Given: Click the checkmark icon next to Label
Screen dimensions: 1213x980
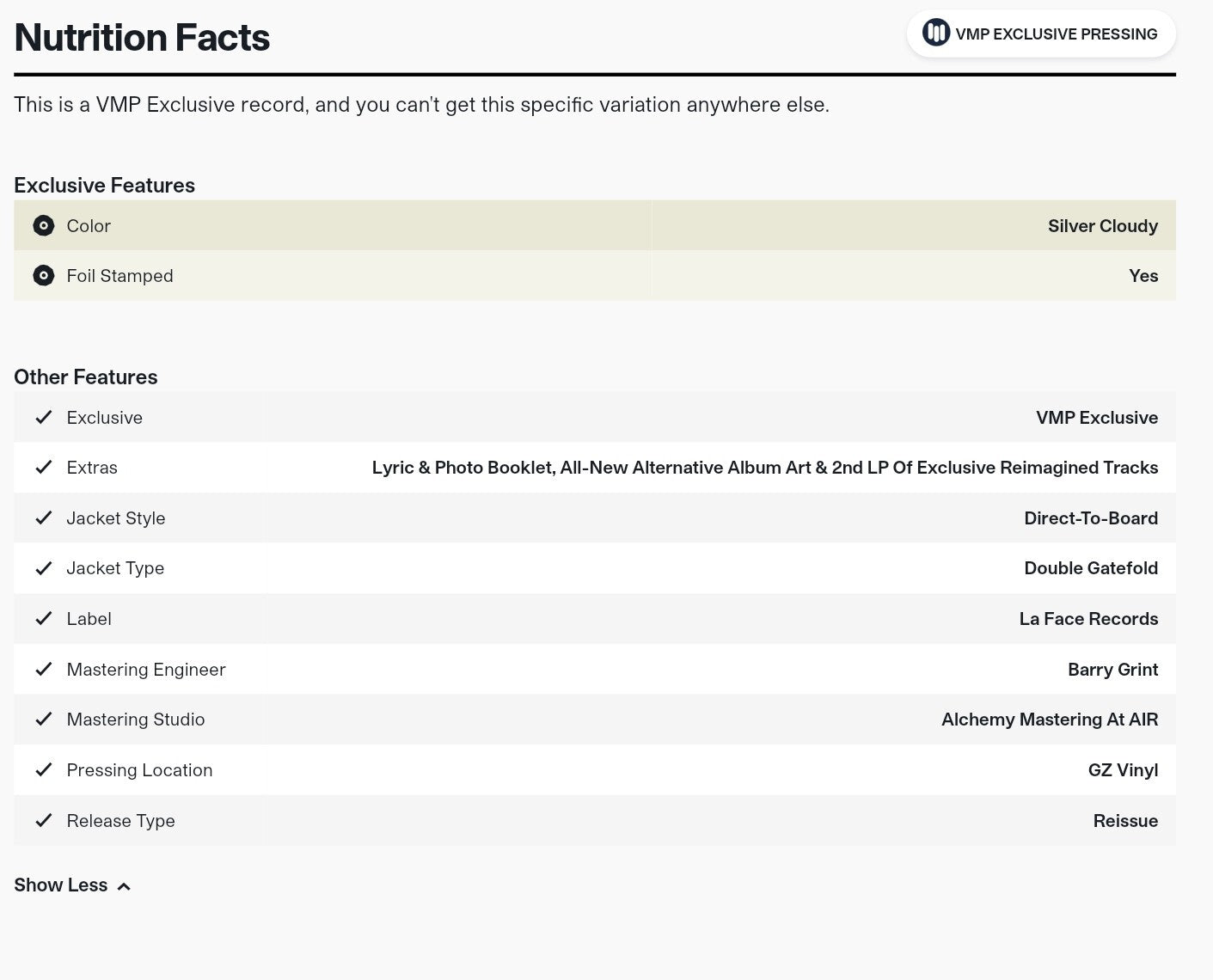Looking at the screenshot, I should tap(44, 619).
